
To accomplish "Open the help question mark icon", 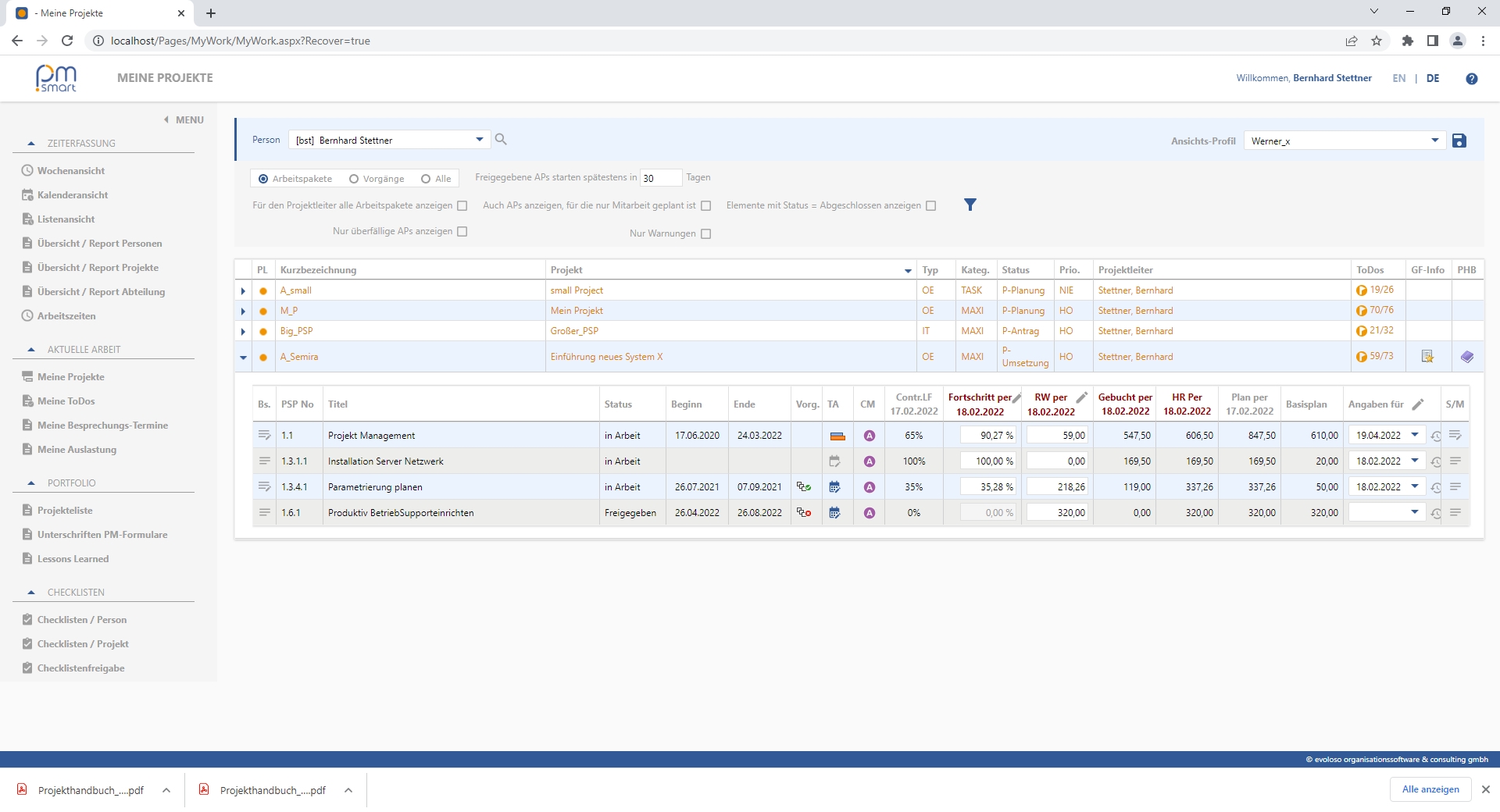I will [x=1471, y=78].
